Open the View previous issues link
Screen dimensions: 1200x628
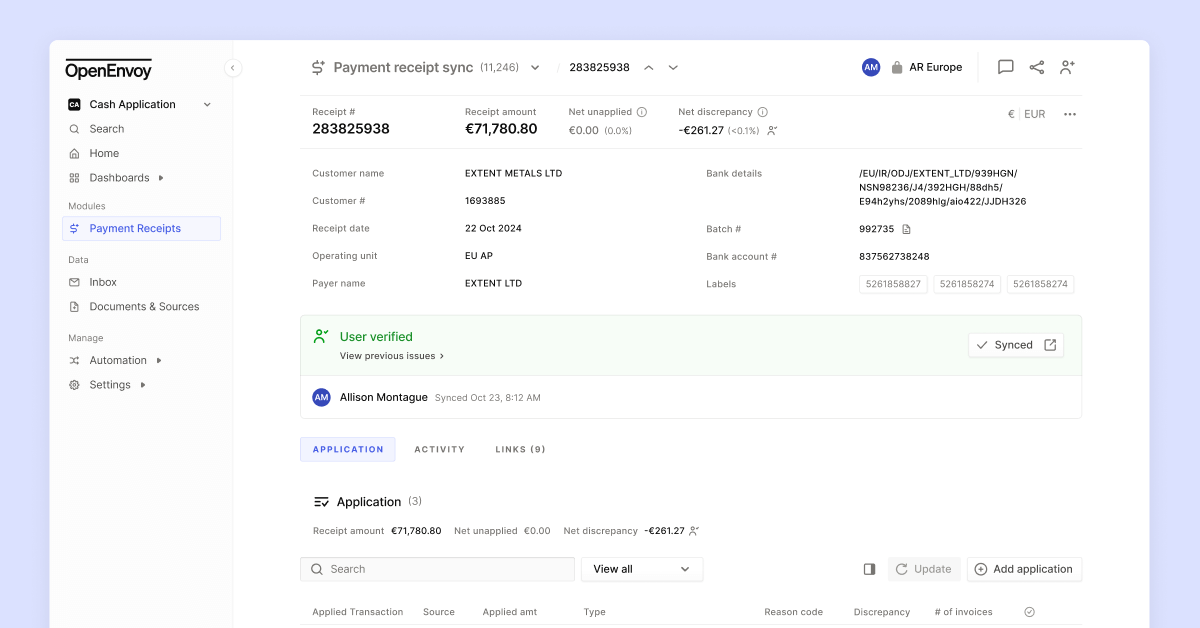point(389,355)
